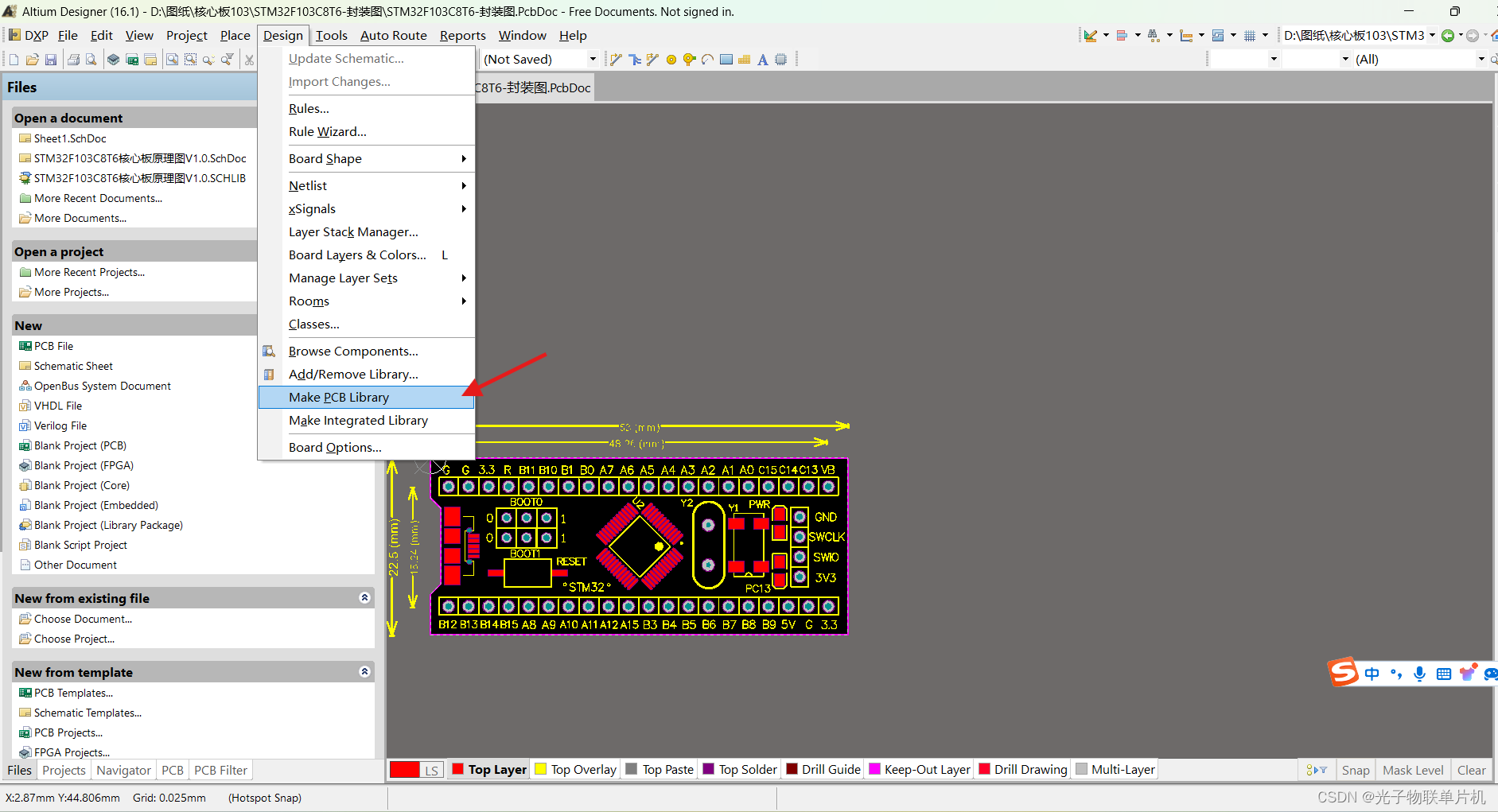Screen dimensions: 1498x812
Task: Switch to Keep-Out Layer tab
Action: click(920, 770)
